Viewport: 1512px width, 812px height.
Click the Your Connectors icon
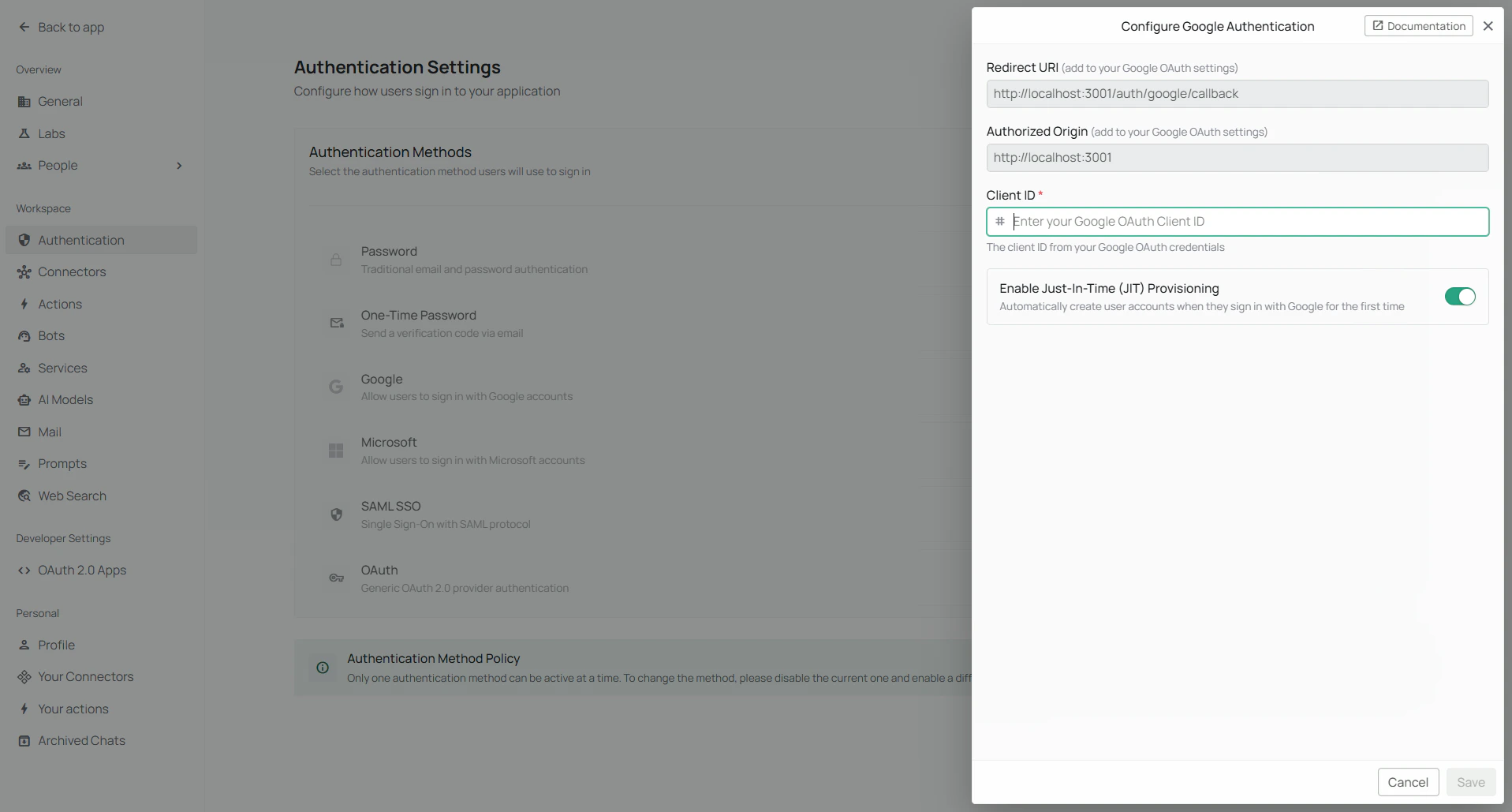pyautogui.click(x=24, y=677)
